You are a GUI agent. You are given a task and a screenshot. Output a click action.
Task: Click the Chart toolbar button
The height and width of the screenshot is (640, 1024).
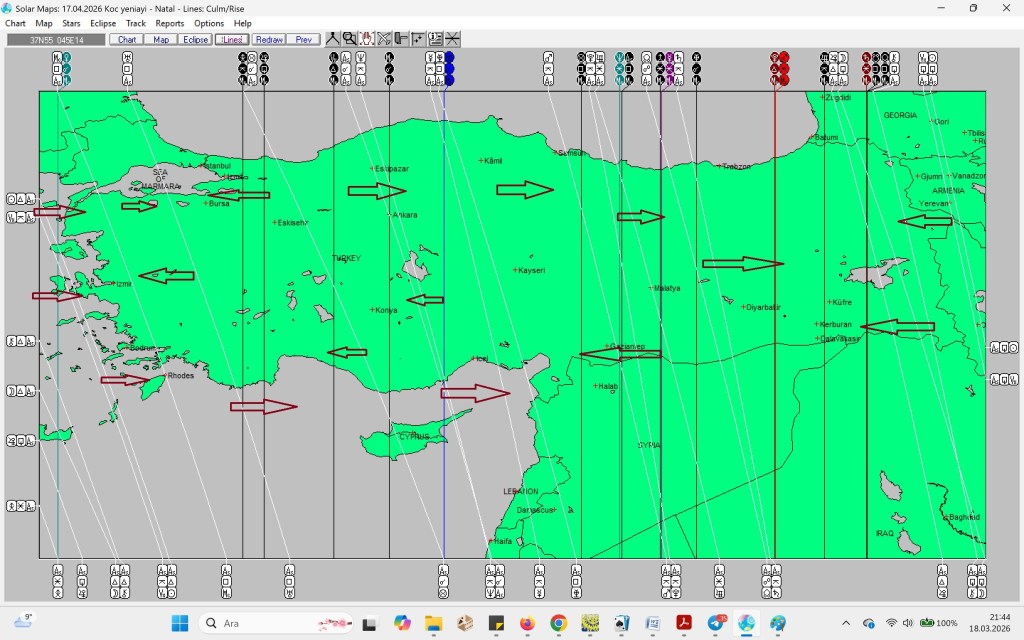click(127, 40)
